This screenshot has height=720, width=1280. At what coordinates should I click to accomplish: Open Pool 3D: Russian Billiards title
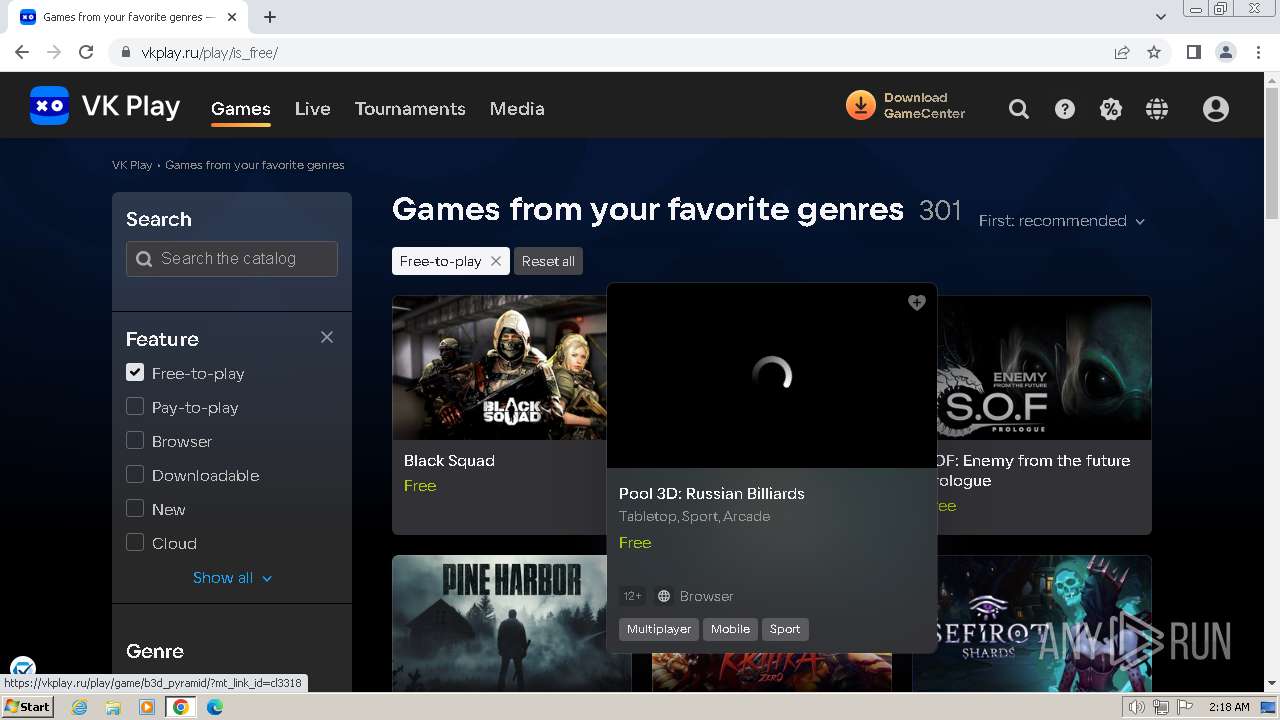pos(712,493)
